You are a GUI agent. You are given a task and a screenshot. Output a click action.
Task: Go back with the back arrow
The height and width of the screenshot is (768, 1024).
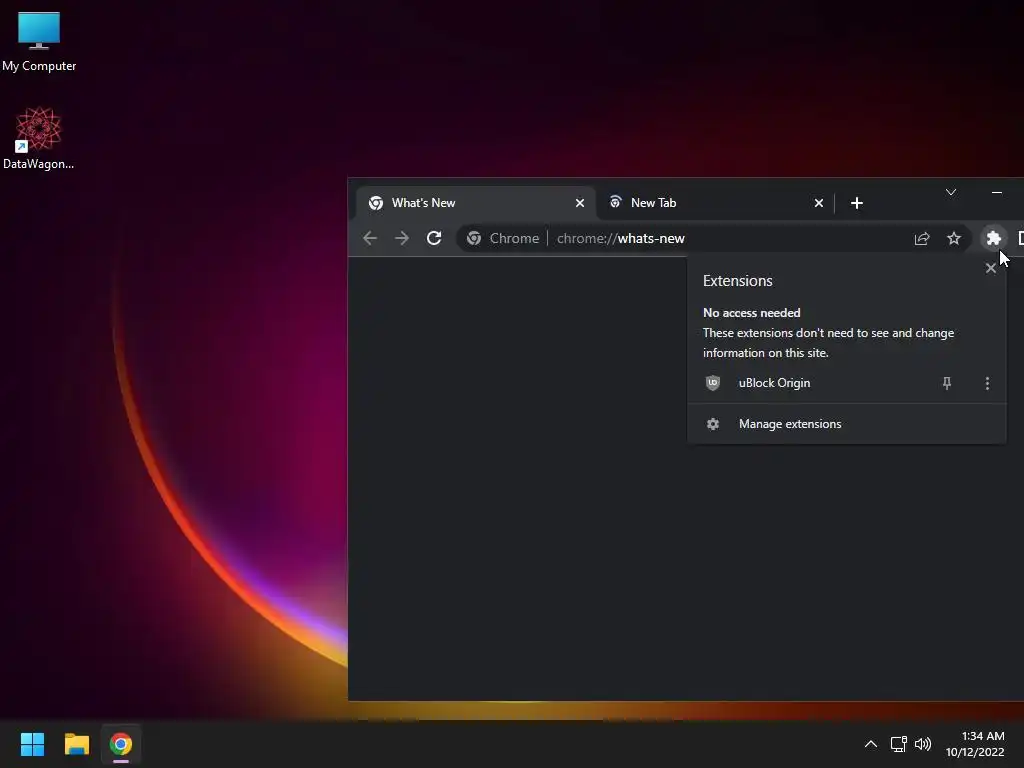coord(370,238)
